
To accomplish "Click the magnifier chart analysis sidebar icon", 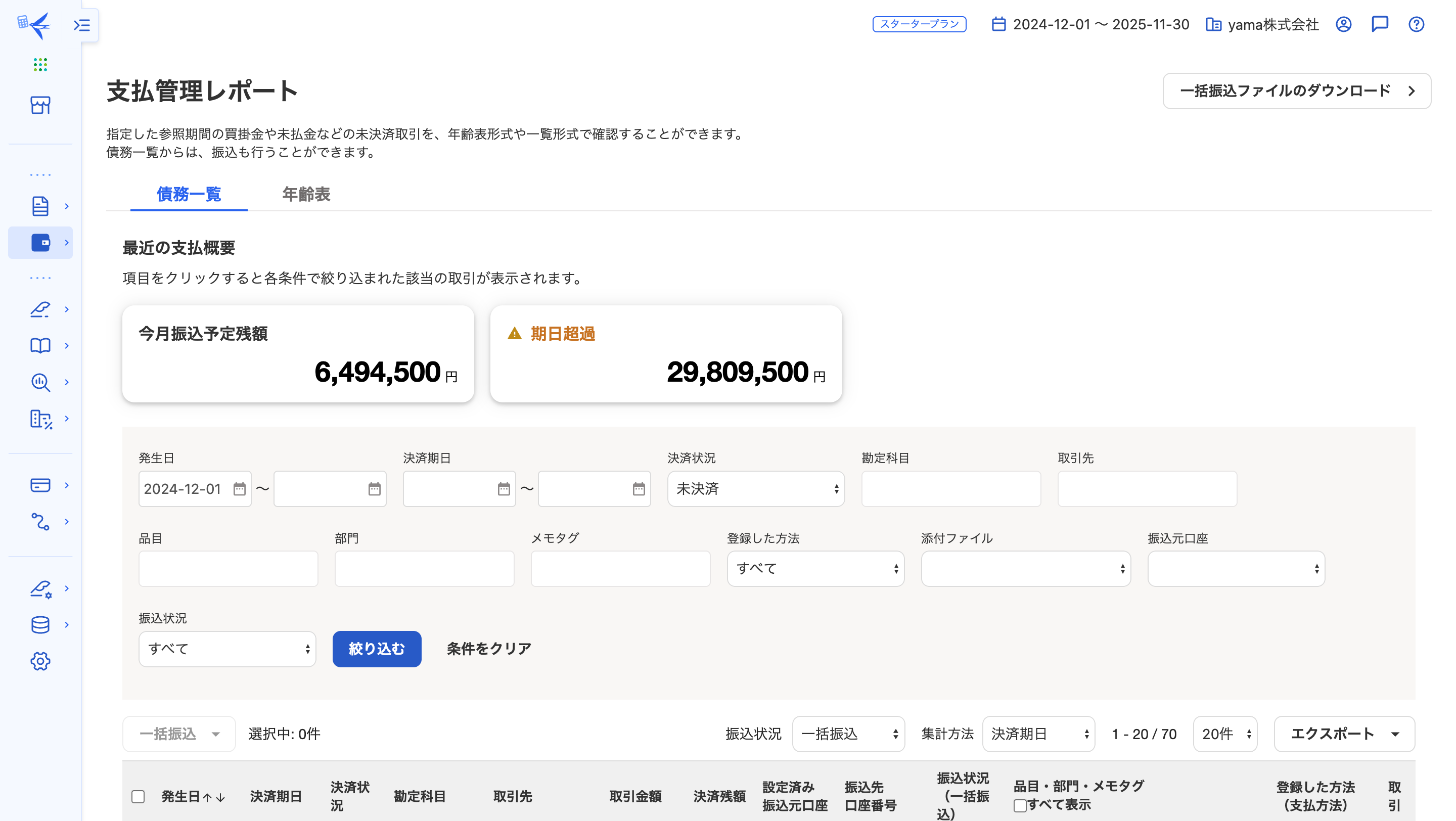I will pos(40,383).
